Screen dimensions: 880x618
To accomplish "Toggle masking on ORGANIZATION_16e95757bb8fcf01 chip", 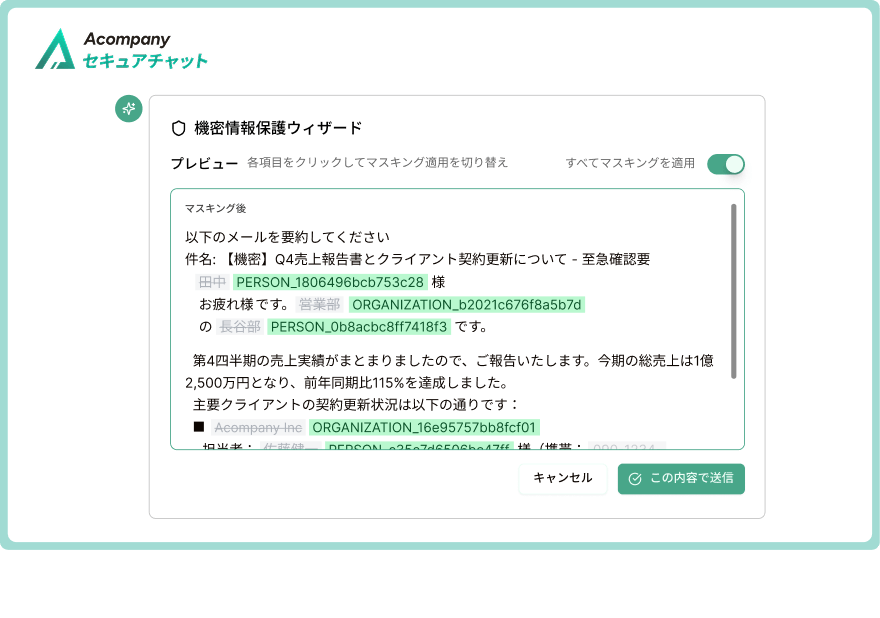I will (x=423, y=427).
